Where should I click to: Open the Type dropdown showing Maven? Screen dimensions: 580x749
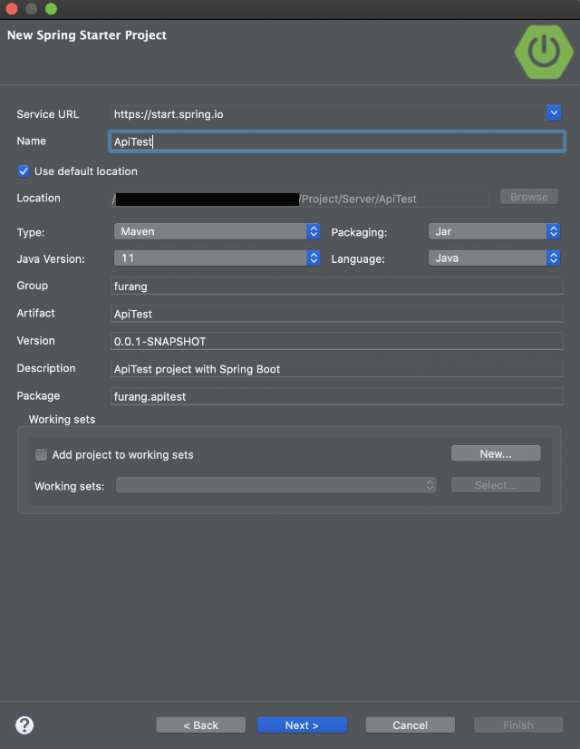217,232
